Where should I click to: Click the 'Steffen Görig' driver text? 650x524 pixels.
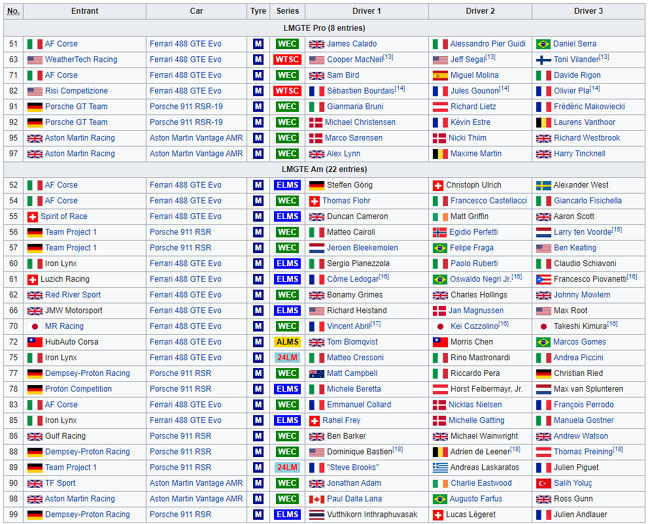tap(349, 185)
